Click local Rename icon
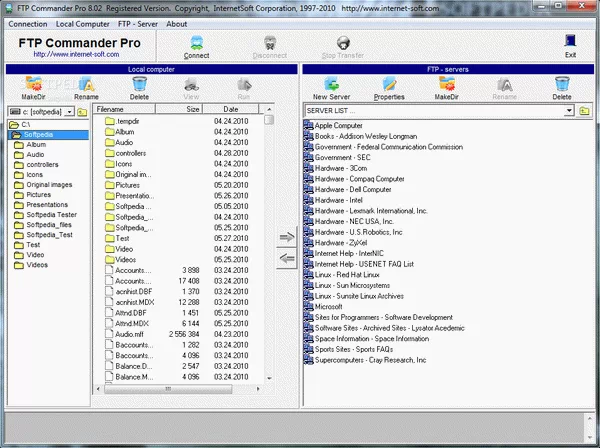 (x=86, y=85)
